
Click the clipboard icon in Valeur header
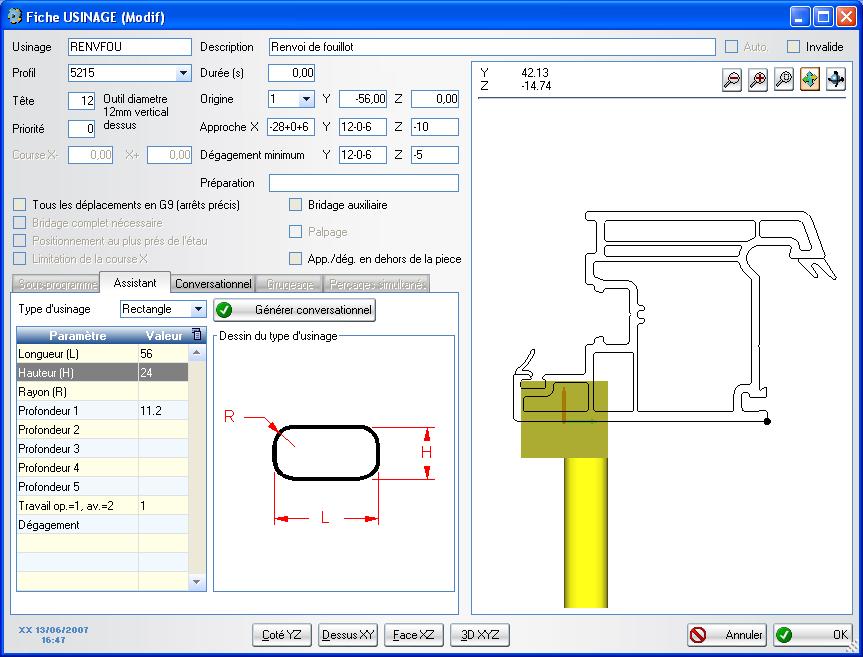196,335
